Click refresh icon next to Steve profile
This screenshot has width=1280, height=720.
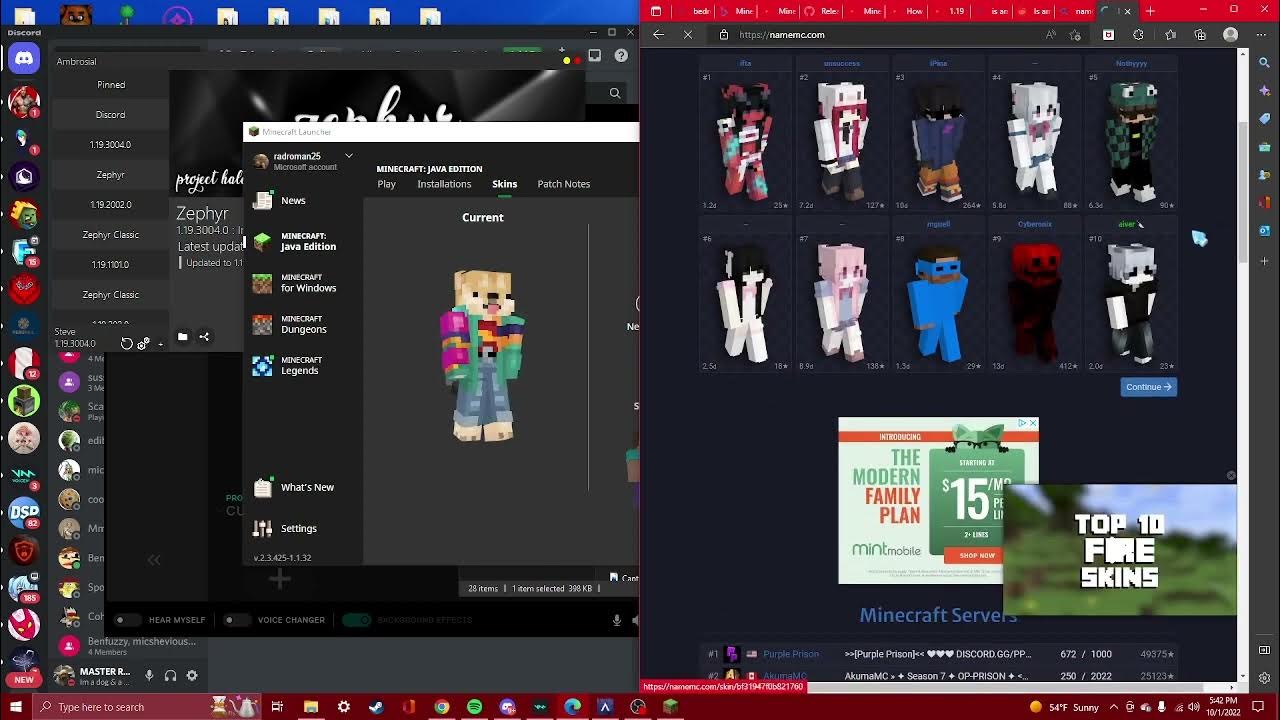[127, 343]
